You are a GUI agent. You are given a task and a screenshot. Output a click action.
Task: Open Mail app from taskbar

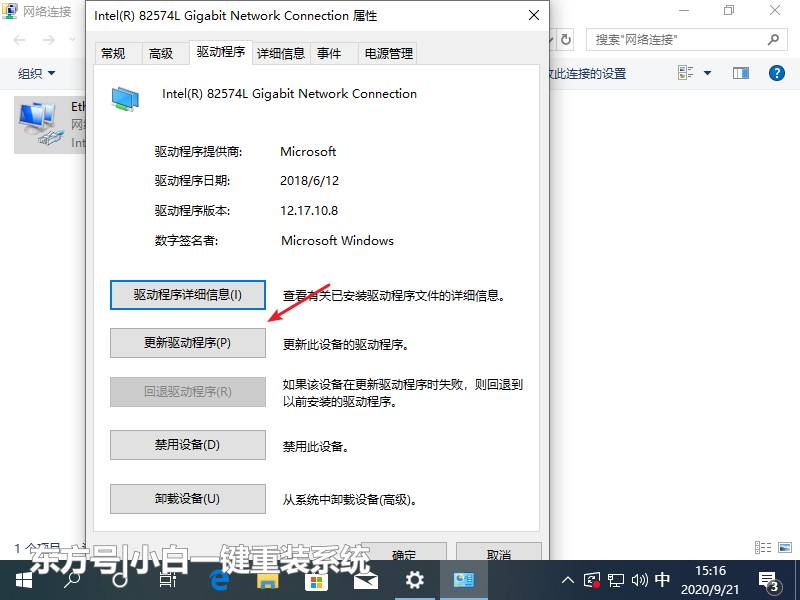point(365,580)
